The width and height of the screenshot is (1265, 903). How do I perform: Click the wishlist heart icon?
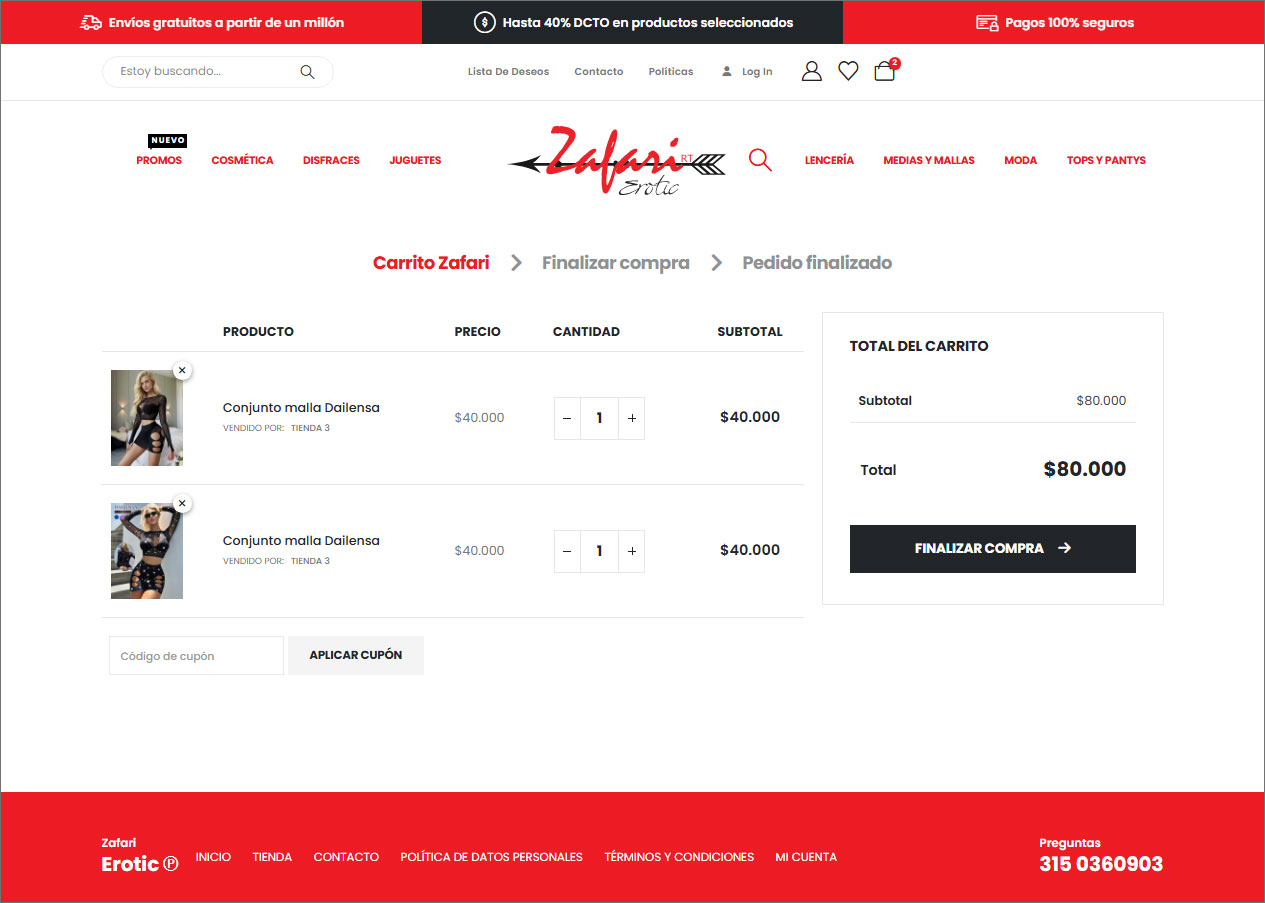[x=848, y=71]
